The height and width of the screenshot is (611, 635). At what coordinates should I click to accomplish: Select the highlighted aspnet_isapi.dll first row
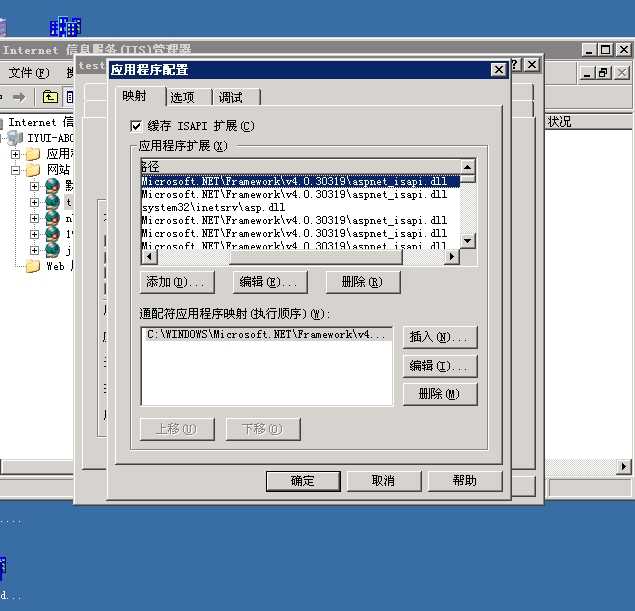[300, 181]
